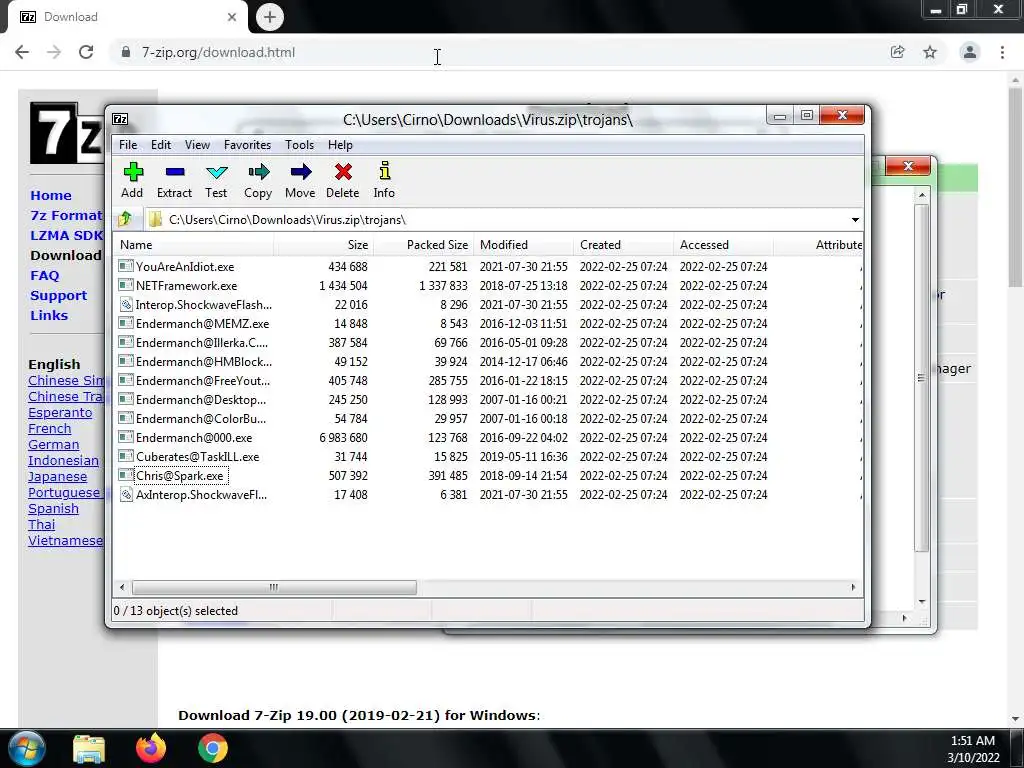Expand the address path dropdown in 7-Zip

click(x=855, y=219)
